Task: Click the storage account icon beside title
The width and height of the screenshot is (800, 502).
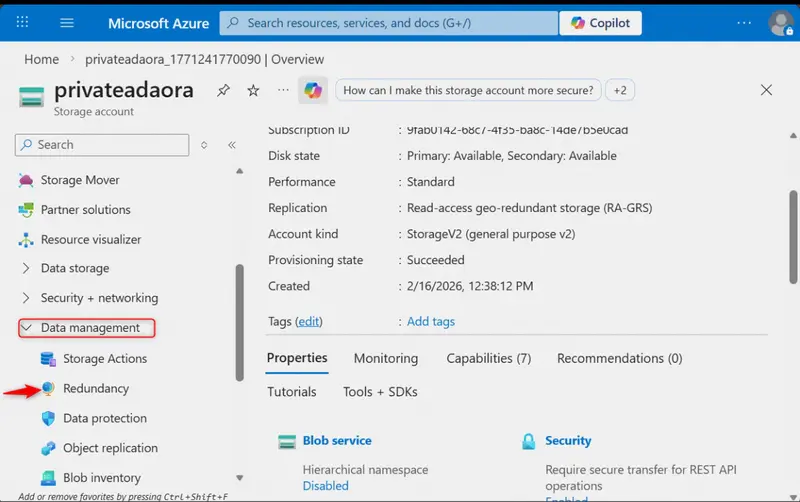Action: pyautogui.click(x=32, y=97)
